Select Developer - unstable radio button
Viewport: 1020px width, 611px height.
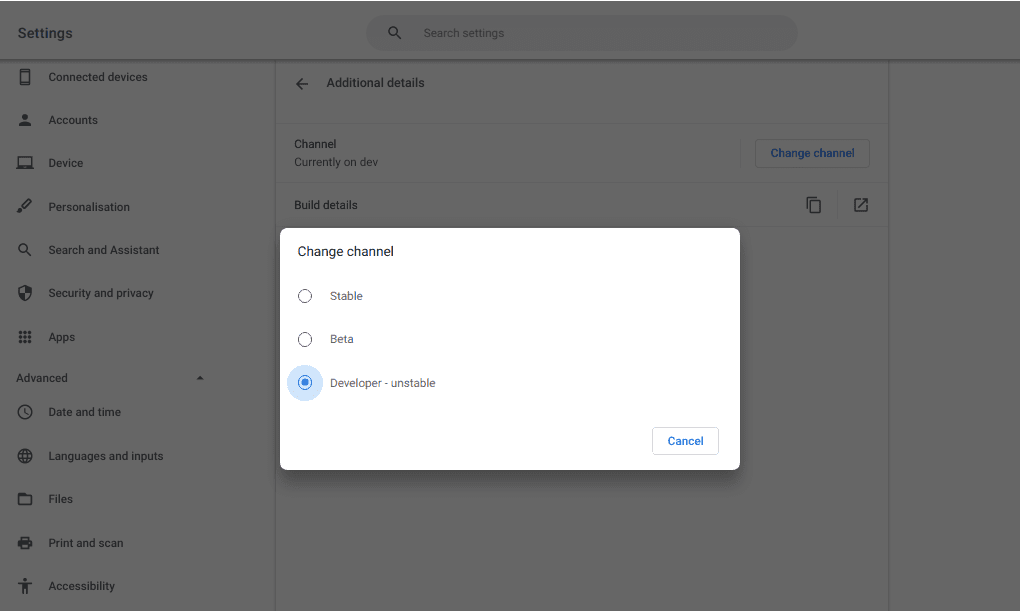coord(304,383)
